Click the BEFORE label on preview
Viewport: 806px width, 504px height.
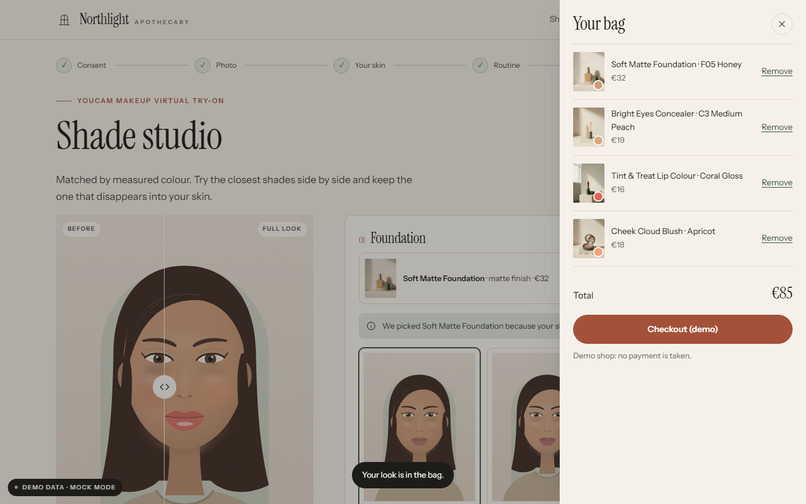[x=81, y=229]
